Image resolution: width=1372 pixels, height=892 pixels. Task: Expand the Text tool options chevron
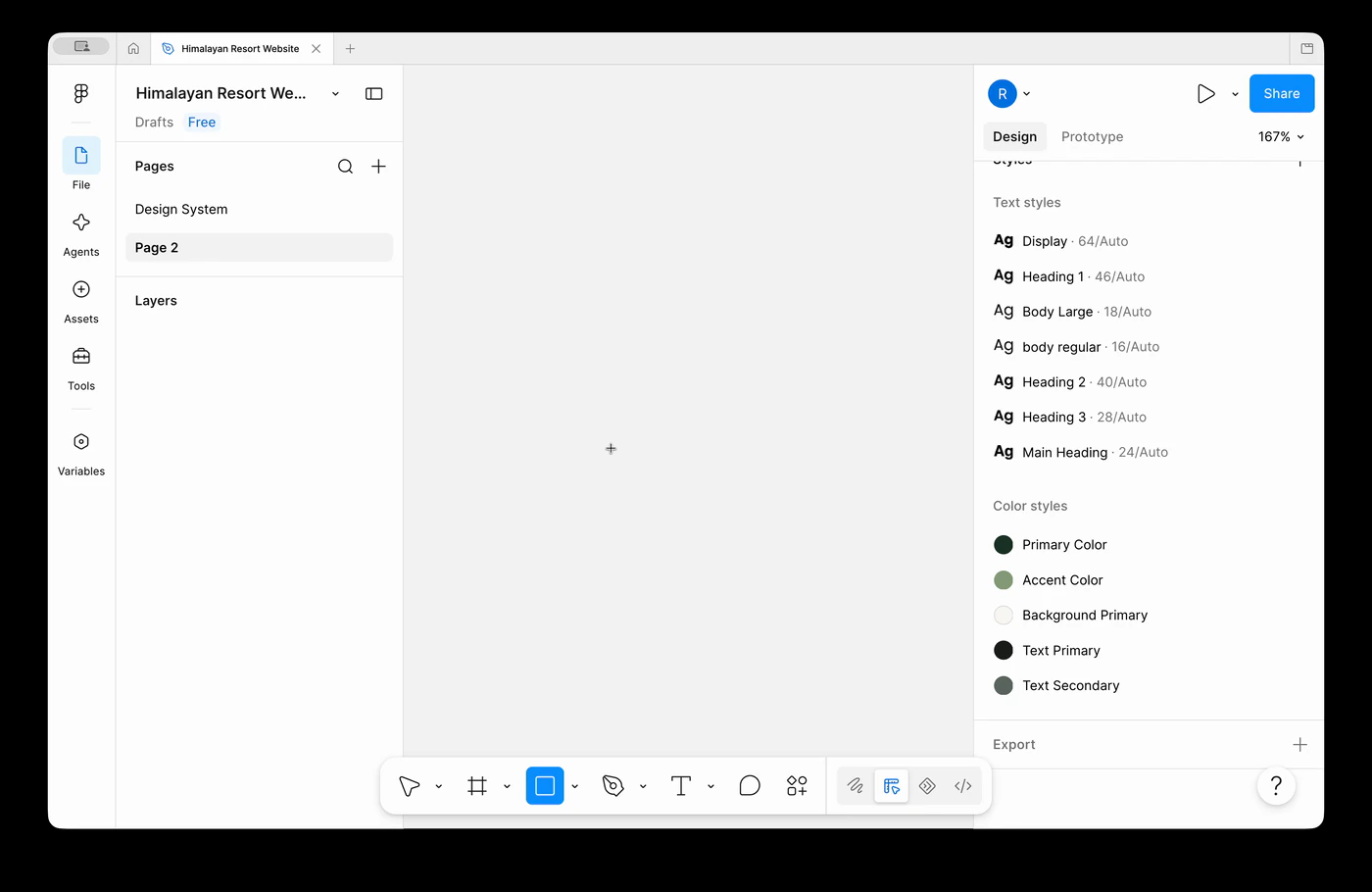point(710,786)
